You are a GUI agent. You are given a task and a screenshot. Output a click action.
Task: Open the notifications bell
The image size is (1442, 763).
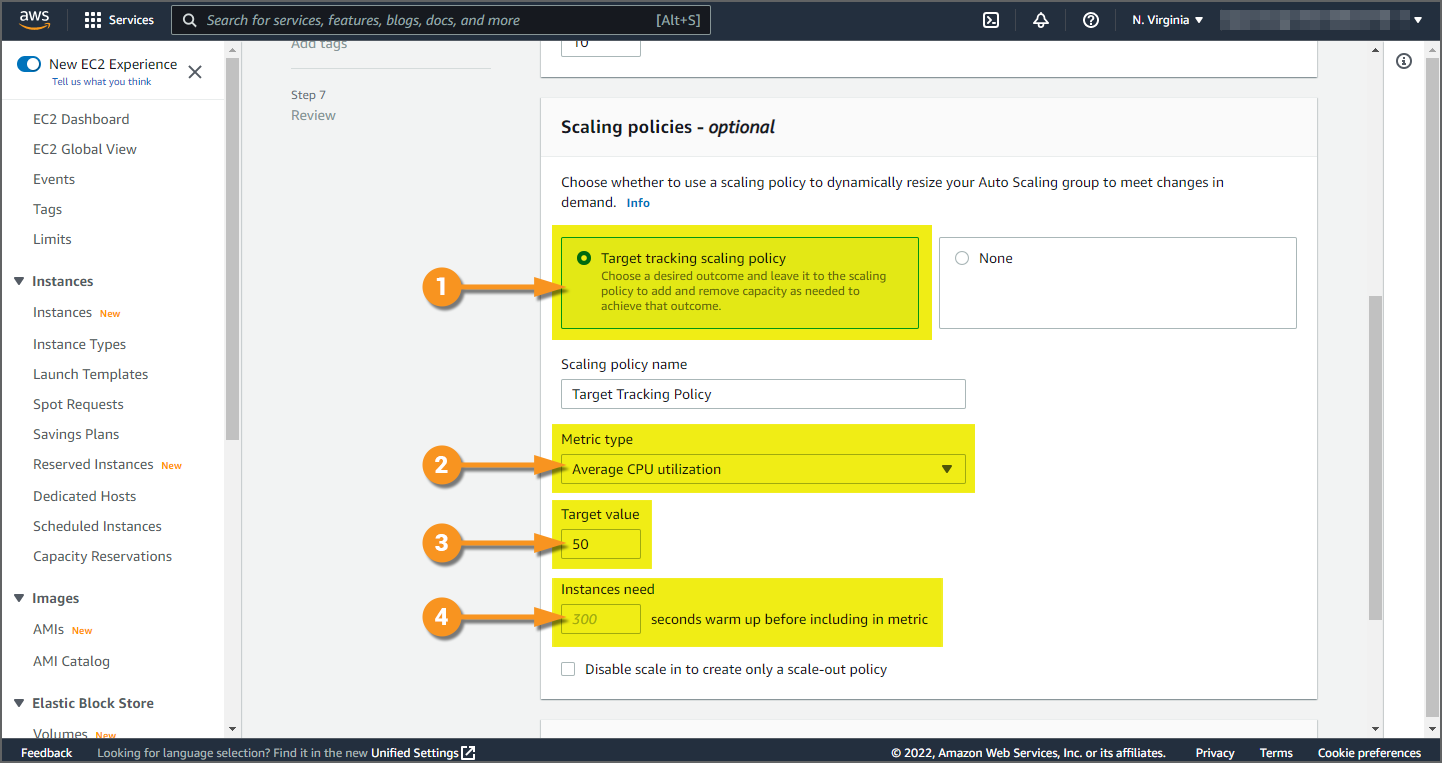pyautogui.click(x=1041, y=20)
